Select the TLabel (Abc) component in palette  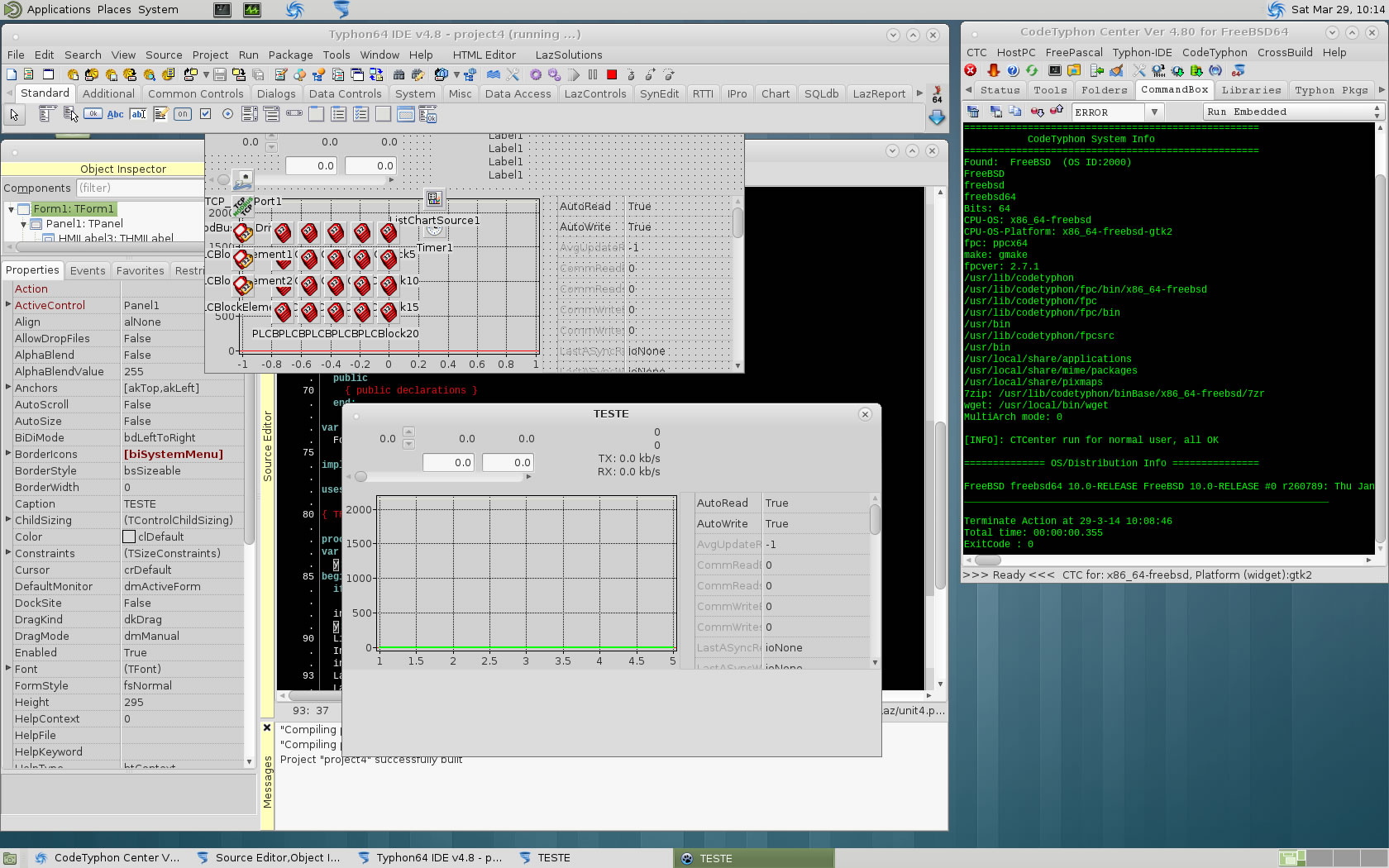point(116,114)
